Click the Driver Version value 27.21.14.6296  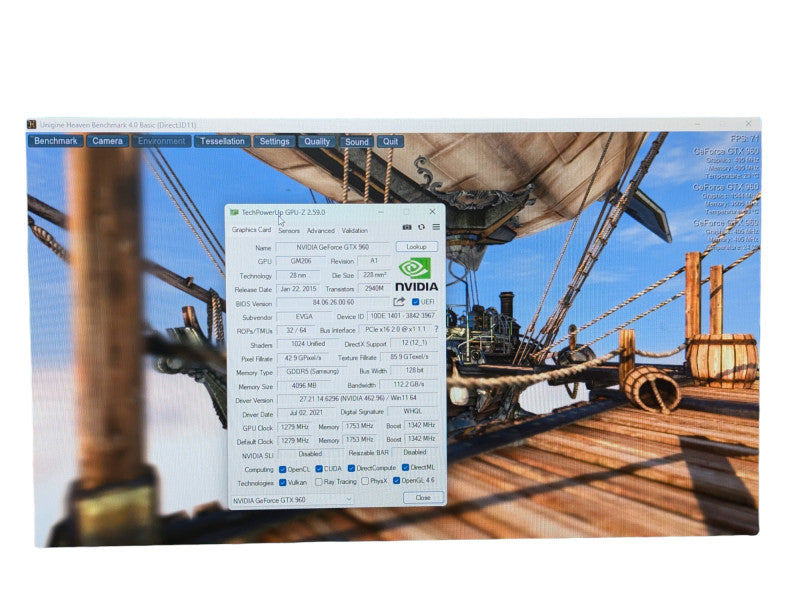click(x=358, y=398)
